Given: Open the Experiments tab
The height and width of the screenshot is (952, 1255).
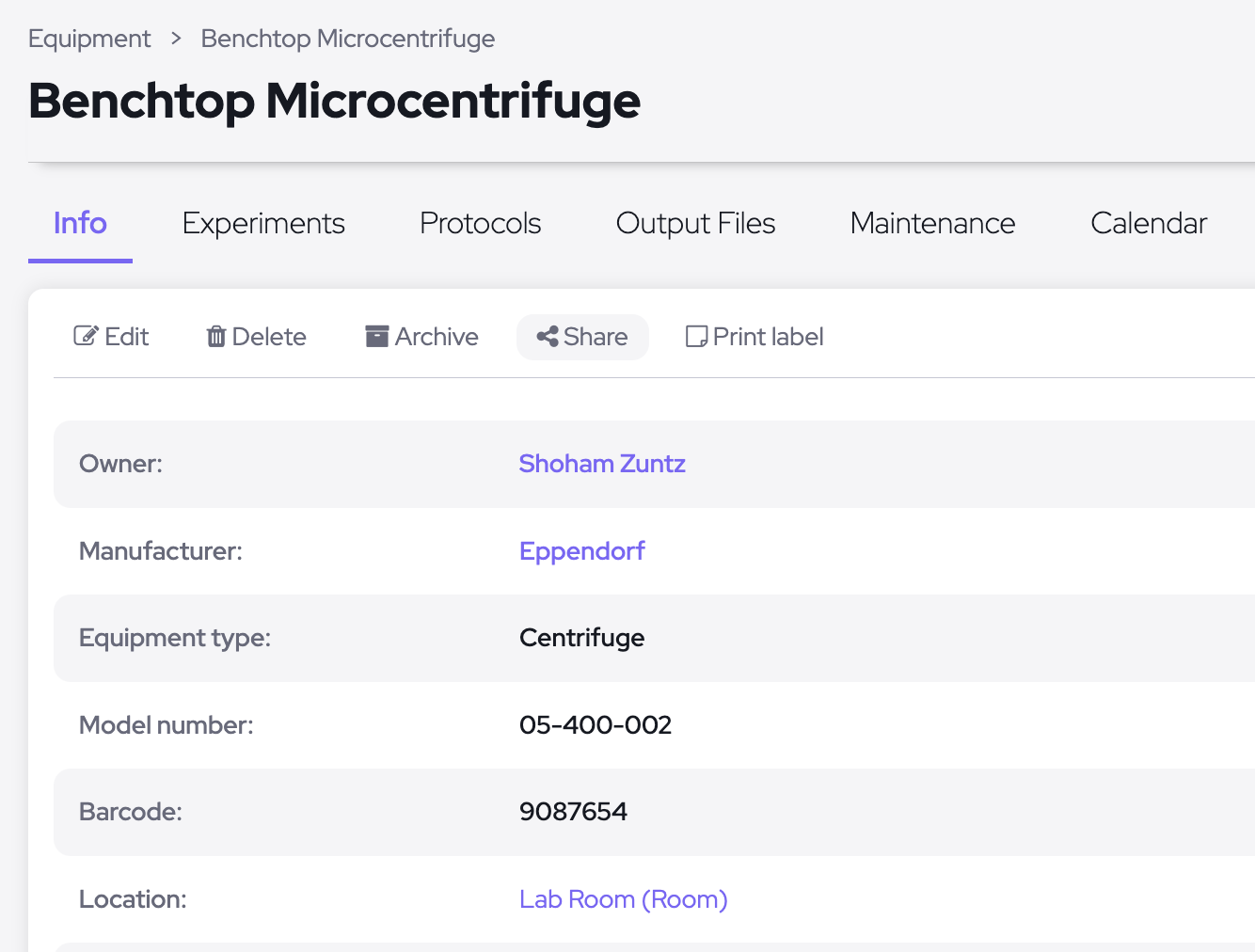Looking at the screenshot, I should click(263, 223).
